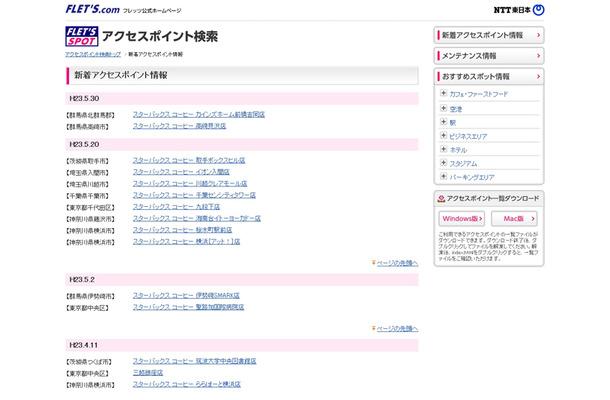Click the 【群馬県北群馬郡】 location label
Image resolution: width=610 pixels, height=400 pixels.
91,115
